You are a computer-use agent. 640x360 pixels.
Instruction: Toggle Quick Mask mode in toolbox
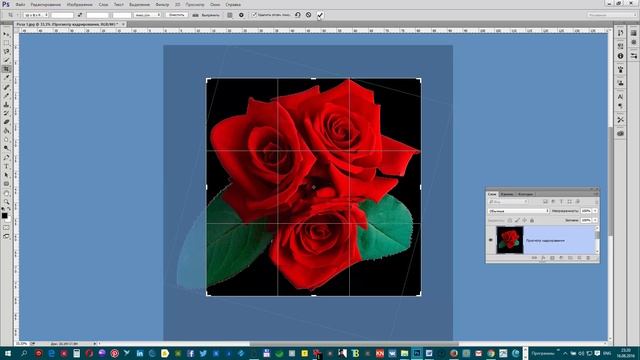point(6,228)
